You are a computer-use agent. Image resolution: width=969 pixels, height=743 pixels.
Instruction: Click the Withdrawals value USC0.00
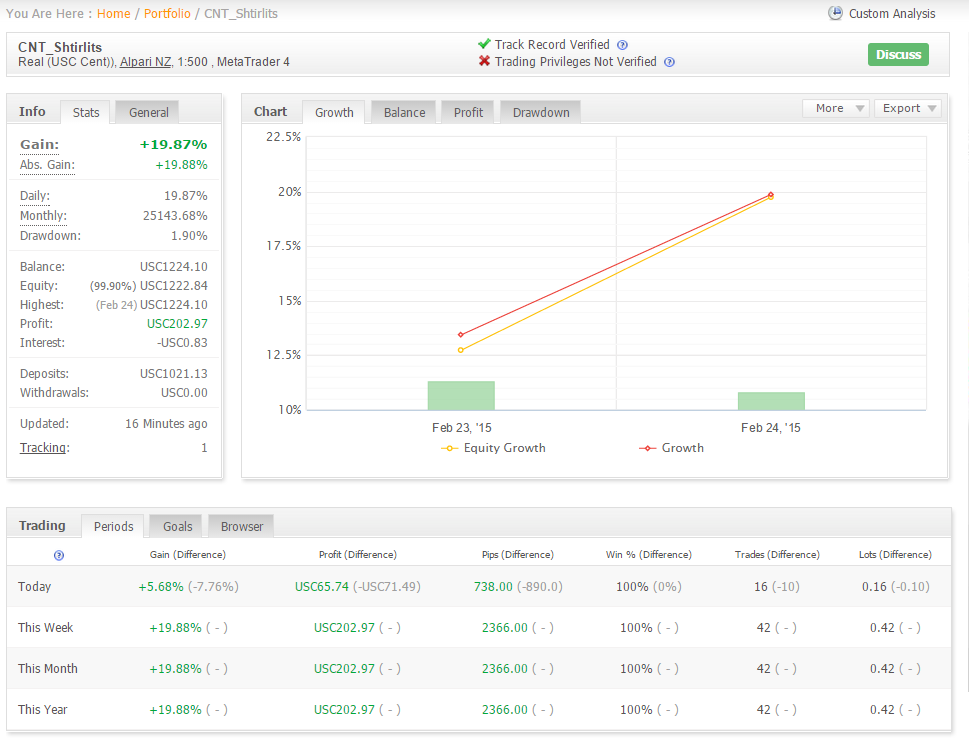(184, 393)
